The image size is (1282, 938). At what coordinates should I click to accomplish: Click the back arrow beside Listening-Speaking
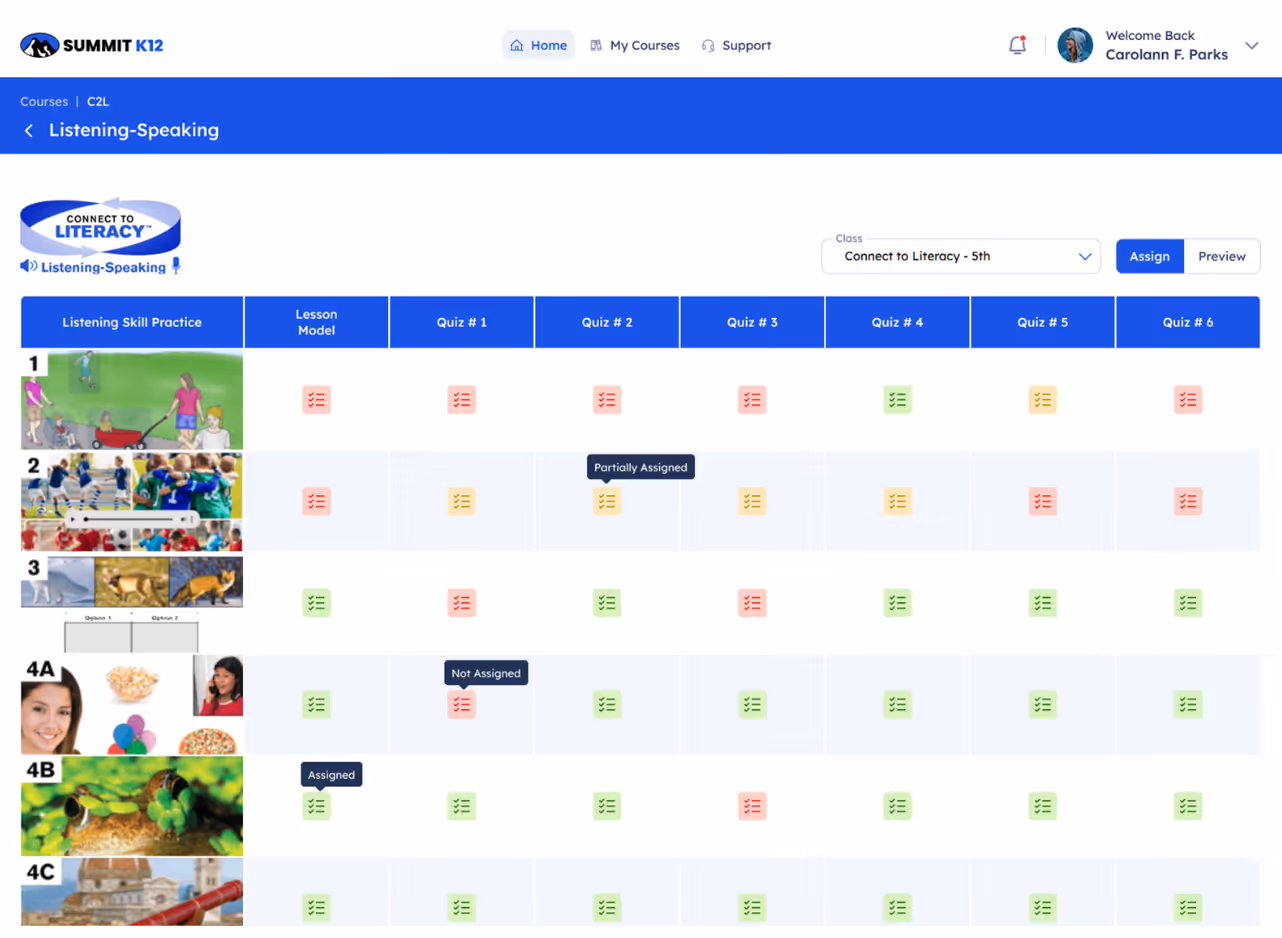29,131
